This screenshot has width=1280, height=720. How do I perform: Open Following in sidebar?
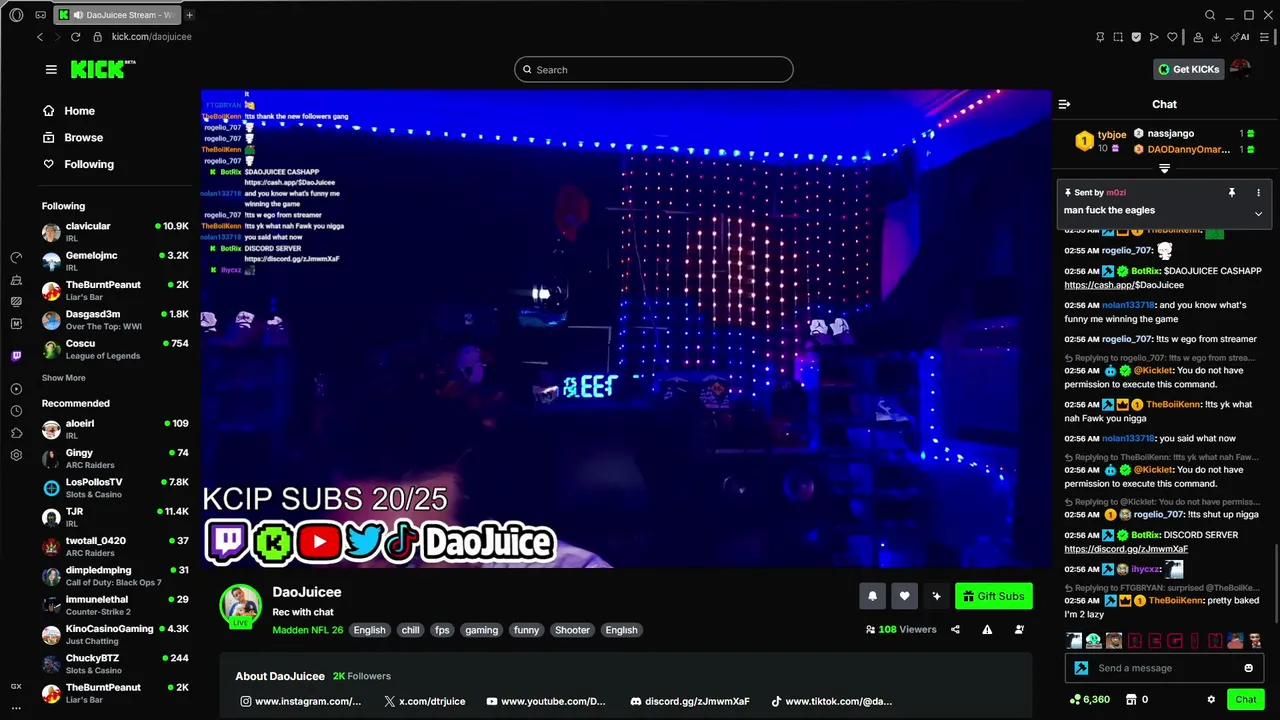point(88,164)
